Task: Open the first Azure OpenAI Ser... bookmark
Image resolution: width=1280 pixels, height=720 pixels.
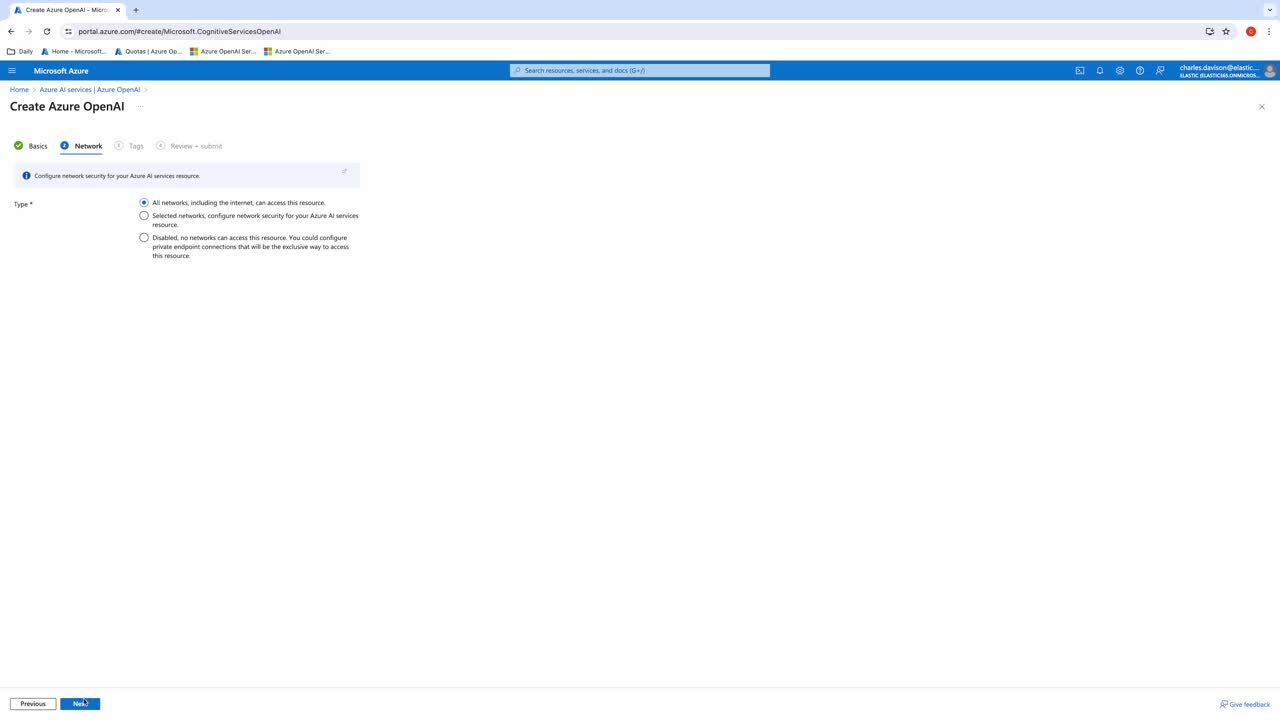Action: (223, 51)
